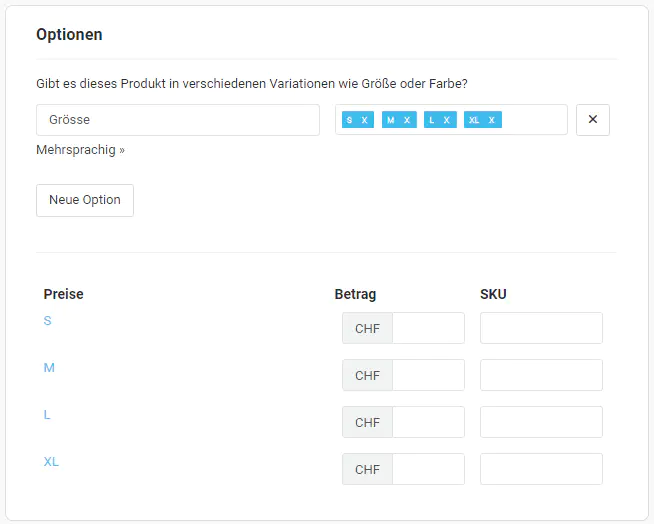
Task: Remove the XL size tag
Action: tap(492, 120)
